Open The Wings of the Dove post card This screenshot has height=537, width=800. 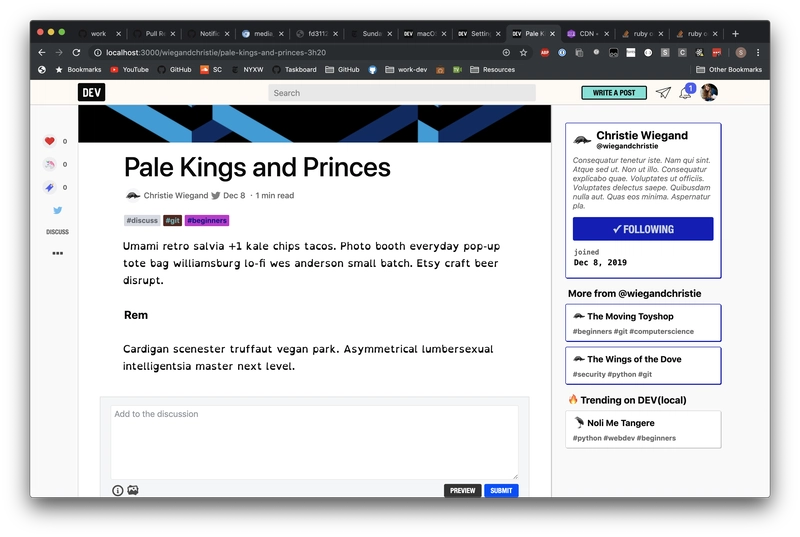coord(643,366)
